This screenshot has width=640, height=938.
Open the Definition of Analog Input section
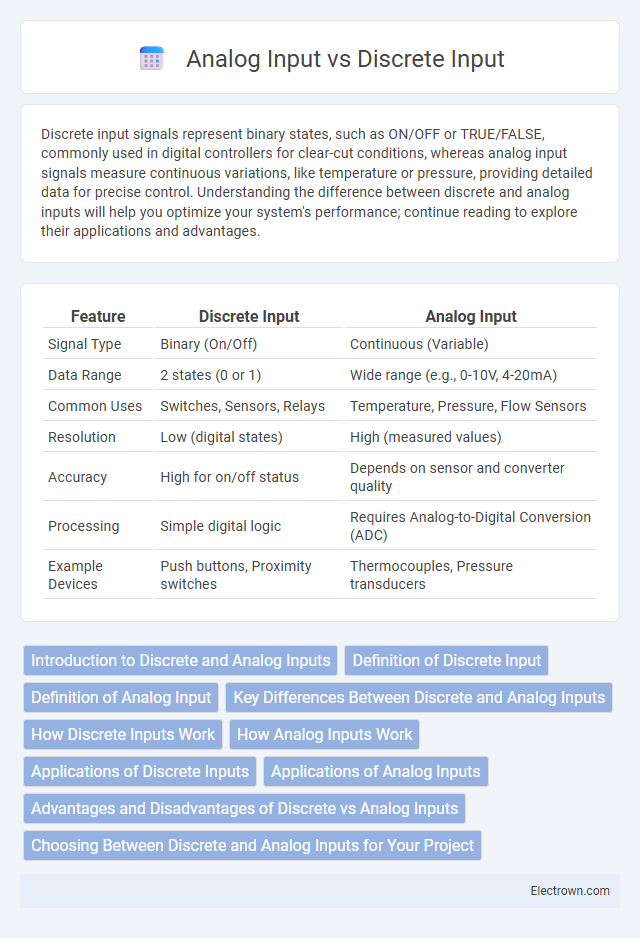(x=121, y=698)
